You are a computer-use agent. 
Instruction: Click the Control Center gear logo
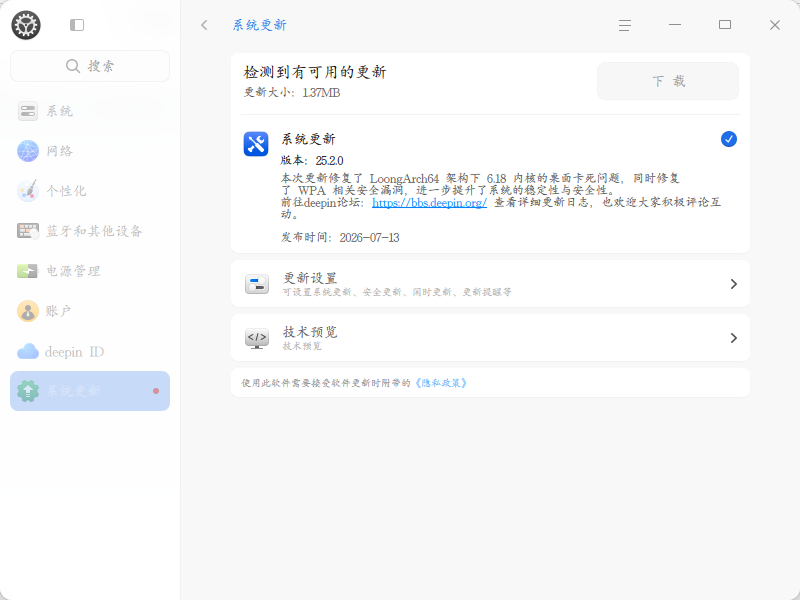click(x=26, y=25)
